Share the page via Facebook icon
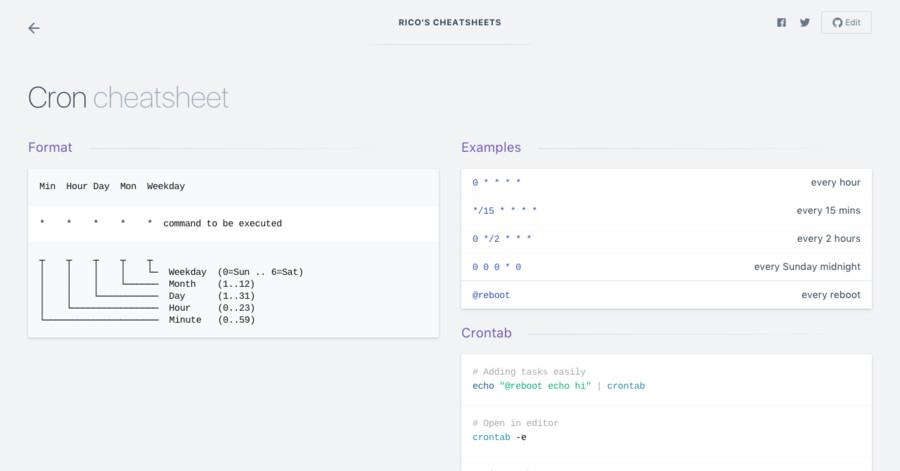 point(781,22)
